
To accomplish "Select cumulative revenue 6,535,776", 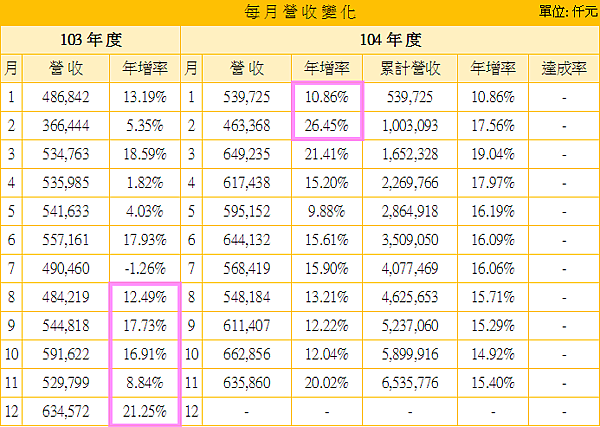I will coord(410,383).
